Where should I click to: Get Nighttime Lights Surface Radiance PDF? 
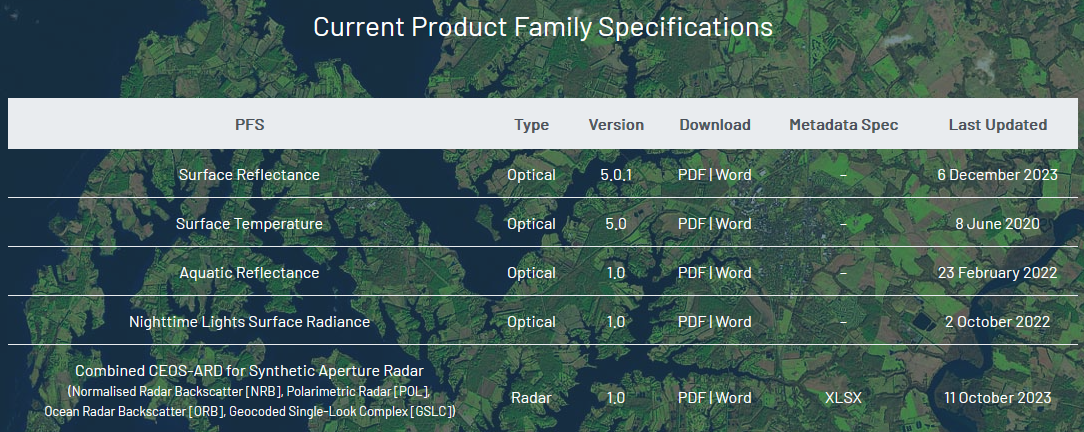[691, 322]
